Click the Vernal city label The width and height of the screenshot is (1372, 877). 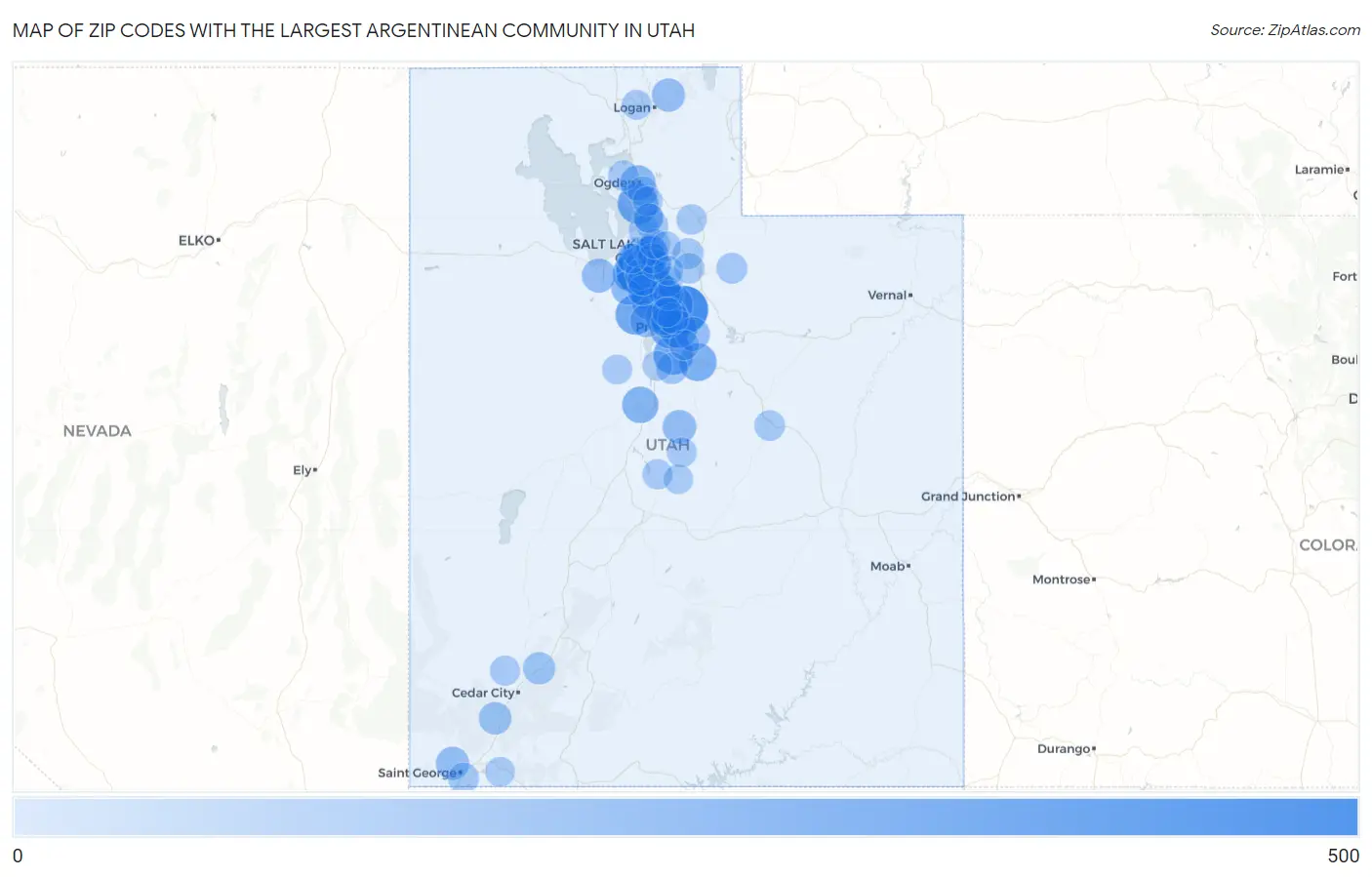tap(888, 295)
